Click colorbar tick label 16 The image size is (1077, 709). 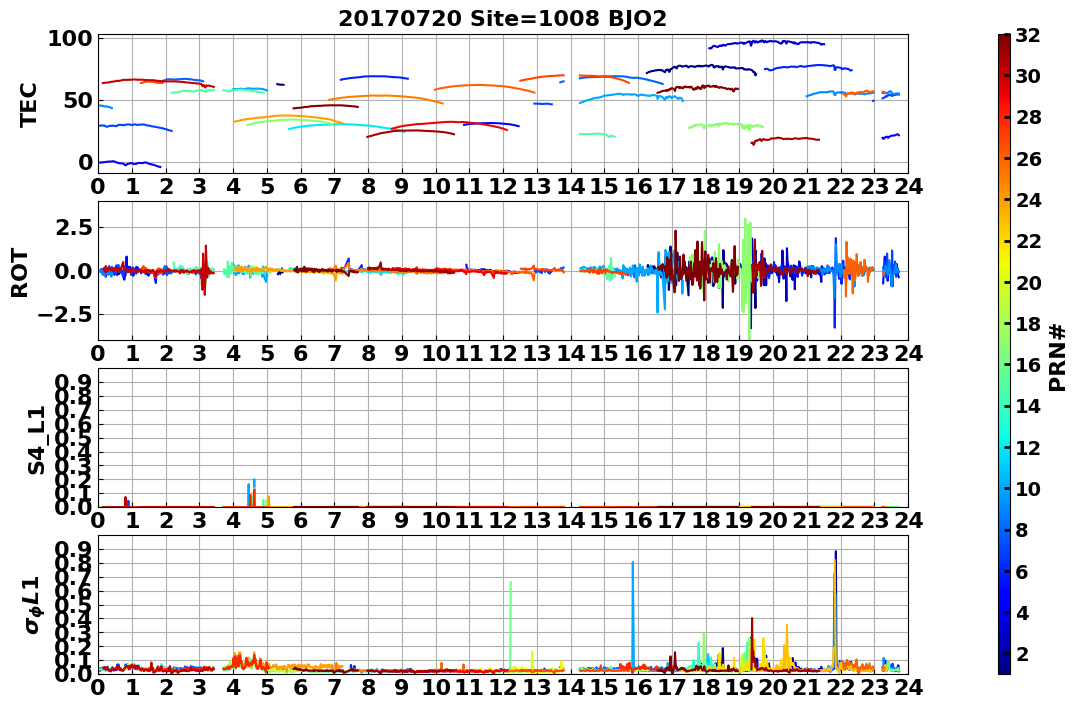[1028, 365]
